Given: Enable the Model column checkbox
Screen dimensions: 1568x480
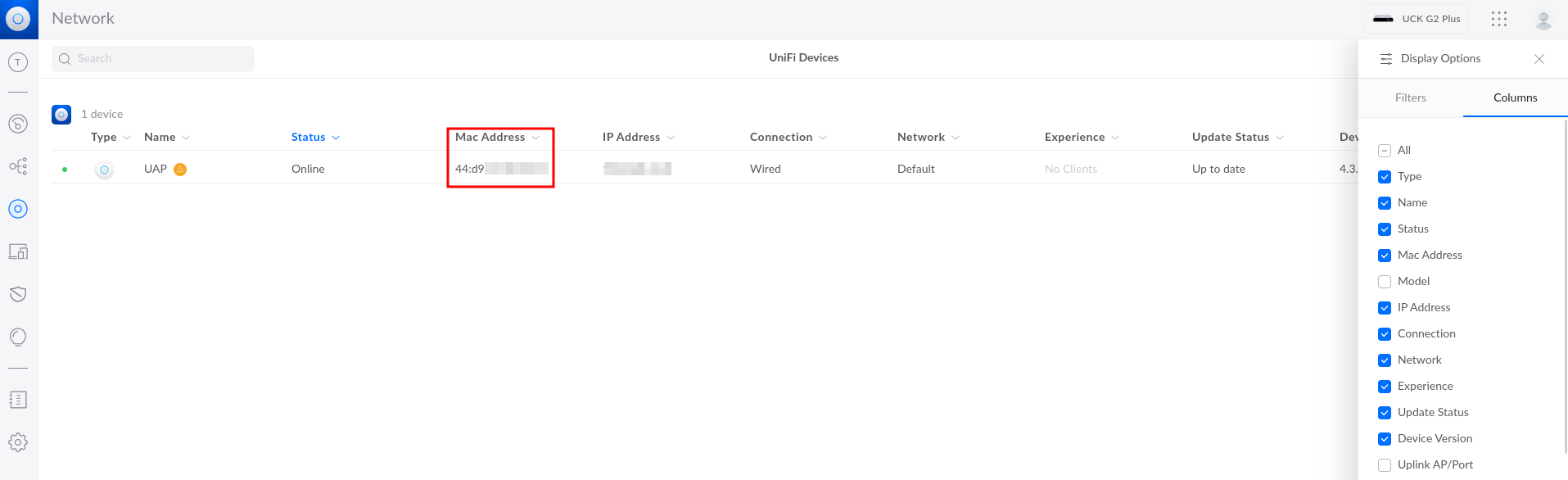Looking at the screenshot, I should point(1385,282).
